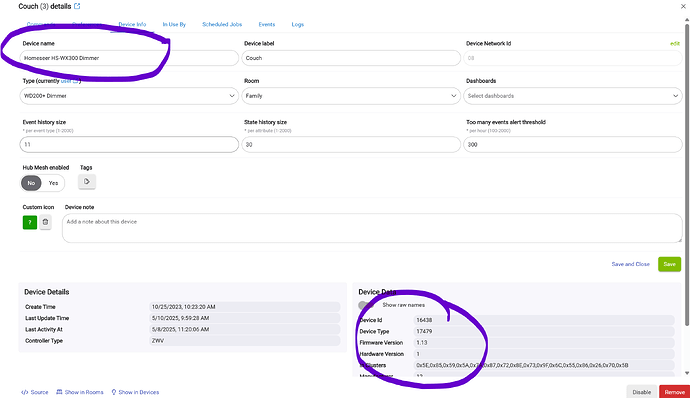The height and width of the screenshot is (398, 690).
Task: Select the In Clusters hex value row
Action: 543,365
